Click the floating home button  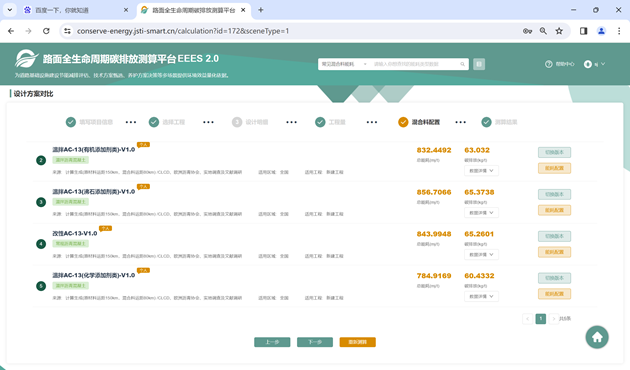click(x=597, y=337)
